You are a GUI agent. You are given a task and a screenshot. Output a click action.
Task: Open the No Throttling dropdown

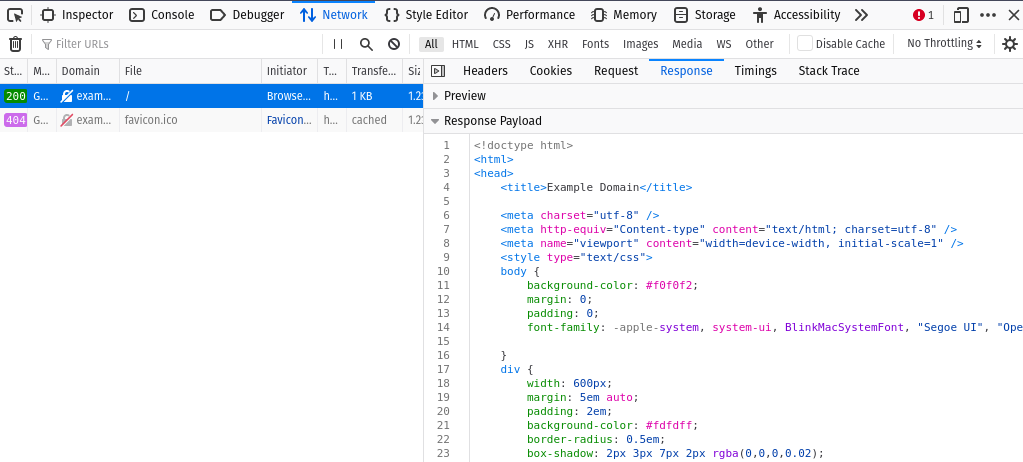pos(944,44)
